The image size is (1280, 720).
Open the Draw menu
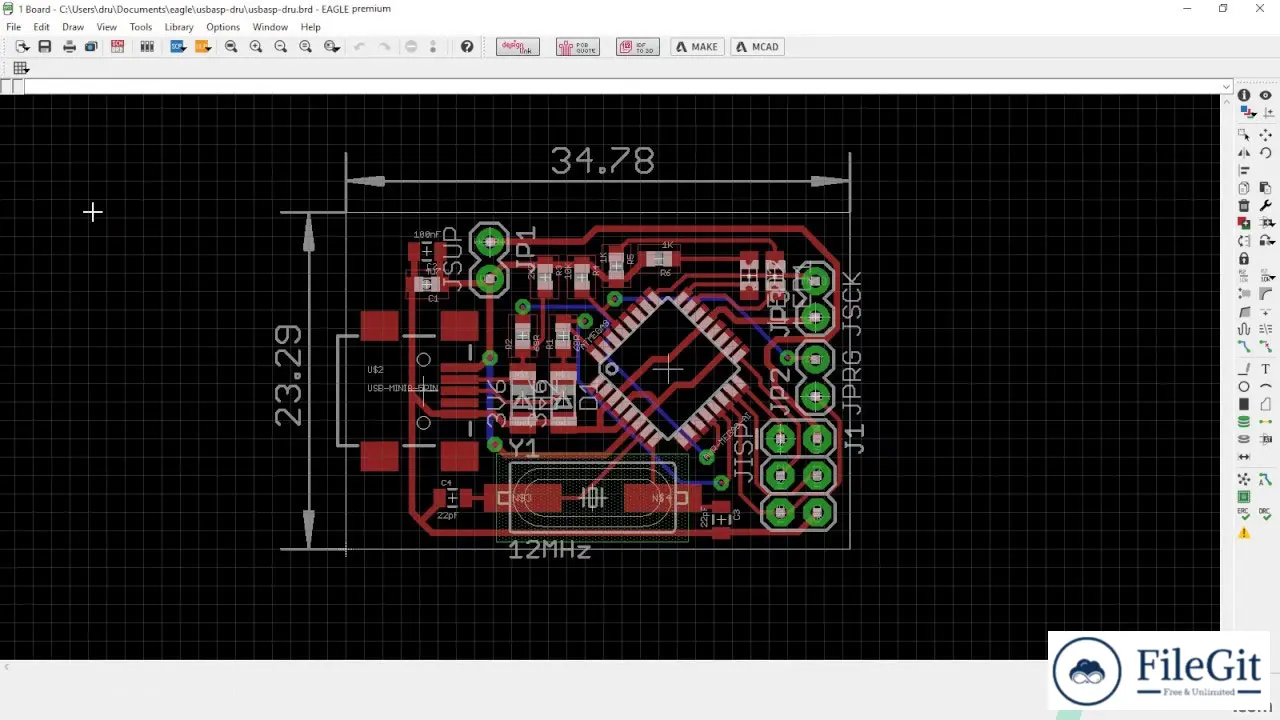pos(73,27)
